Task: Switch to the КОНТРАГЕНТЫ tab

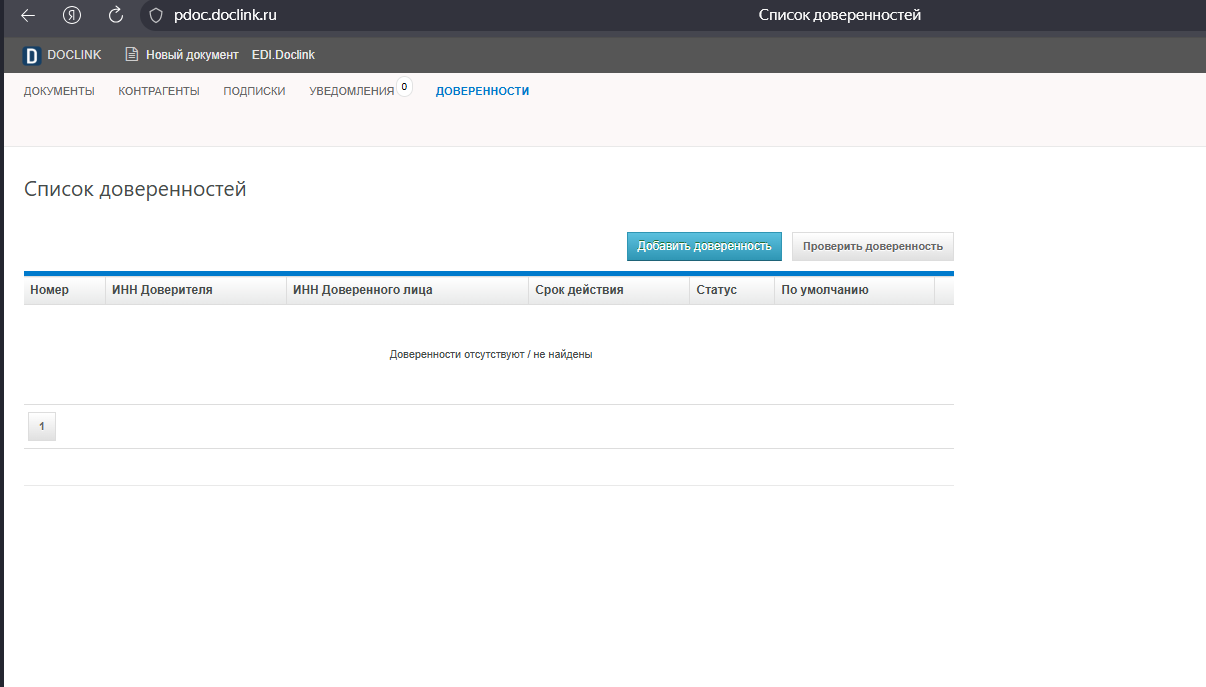Action: (159, 91)
